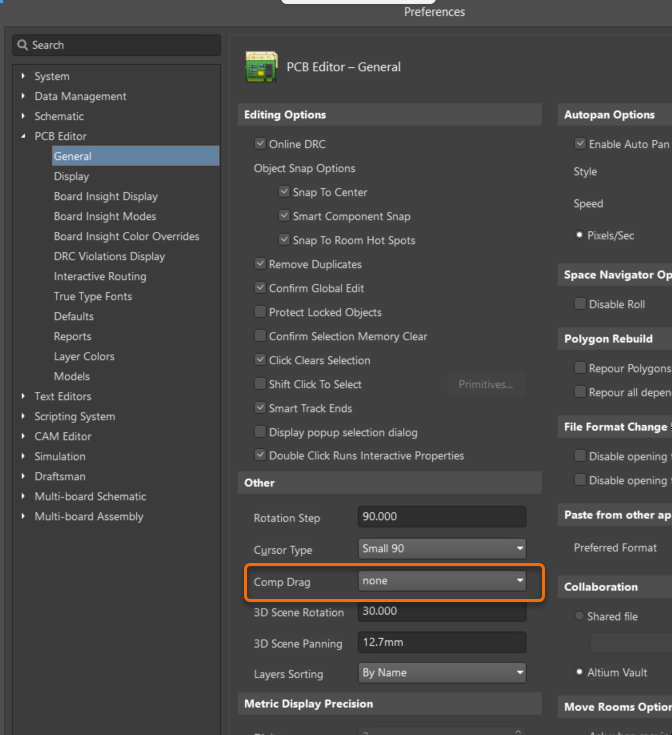Toggle the Online DRC checkbox

(x=261, y=144)
